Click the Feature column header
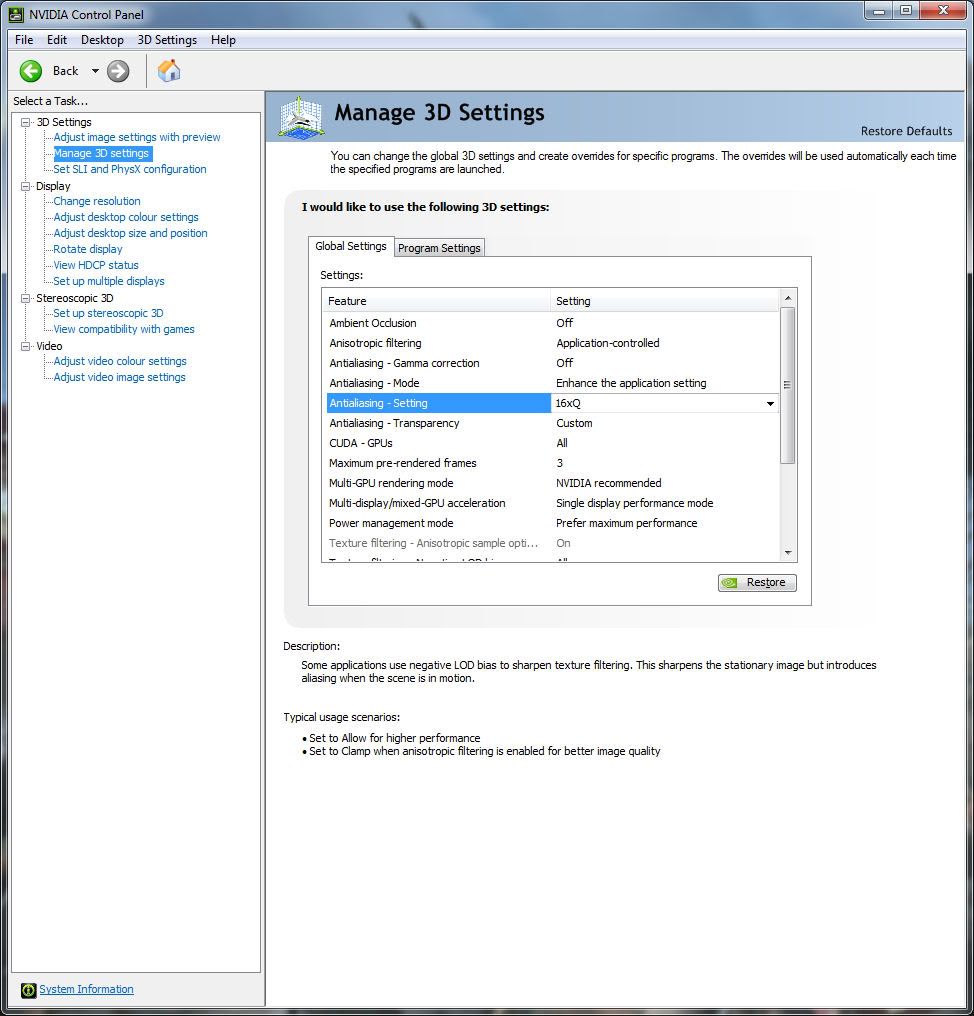 (436, 301)
